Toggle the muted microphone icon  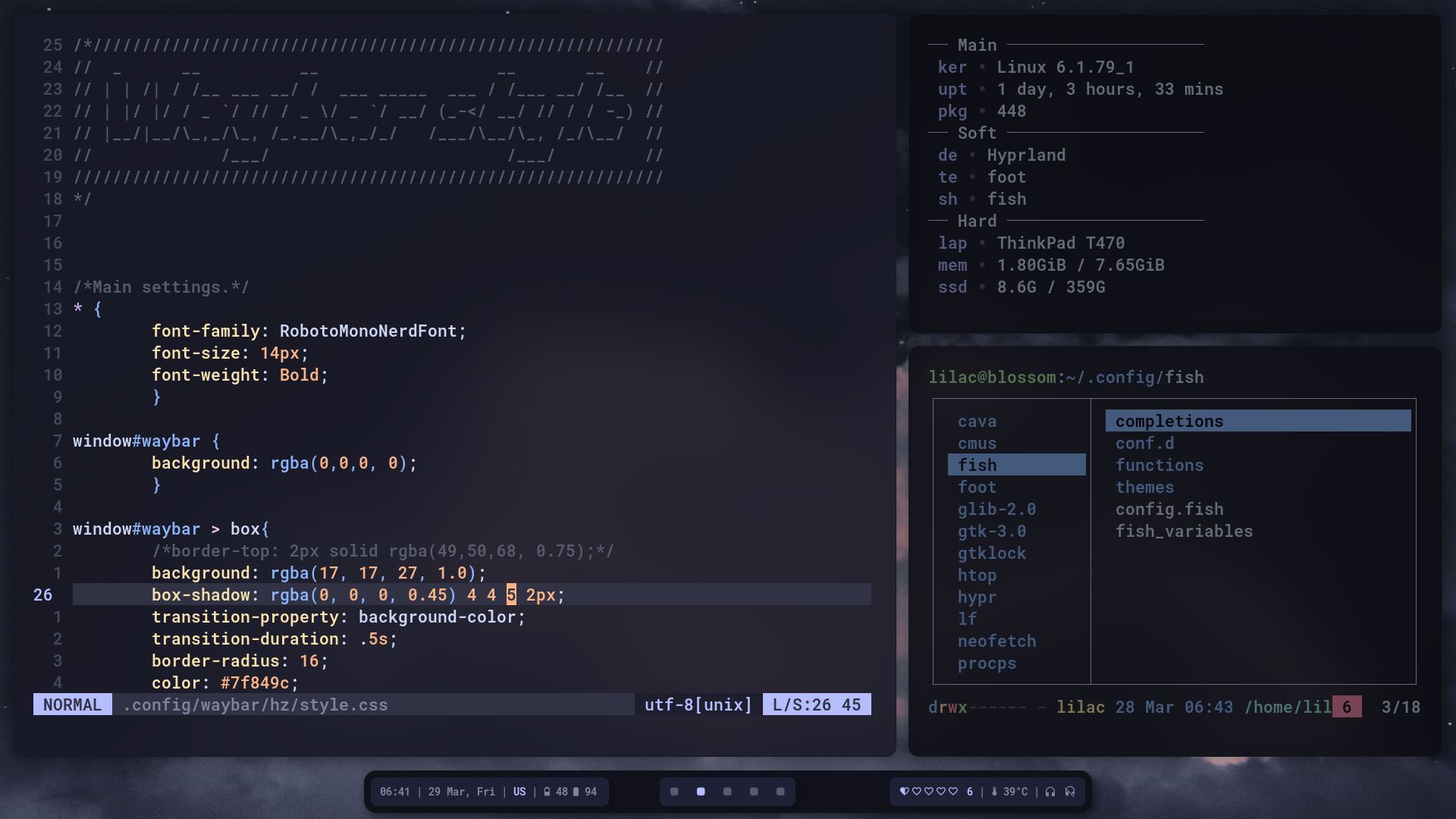pos(1070,792)
